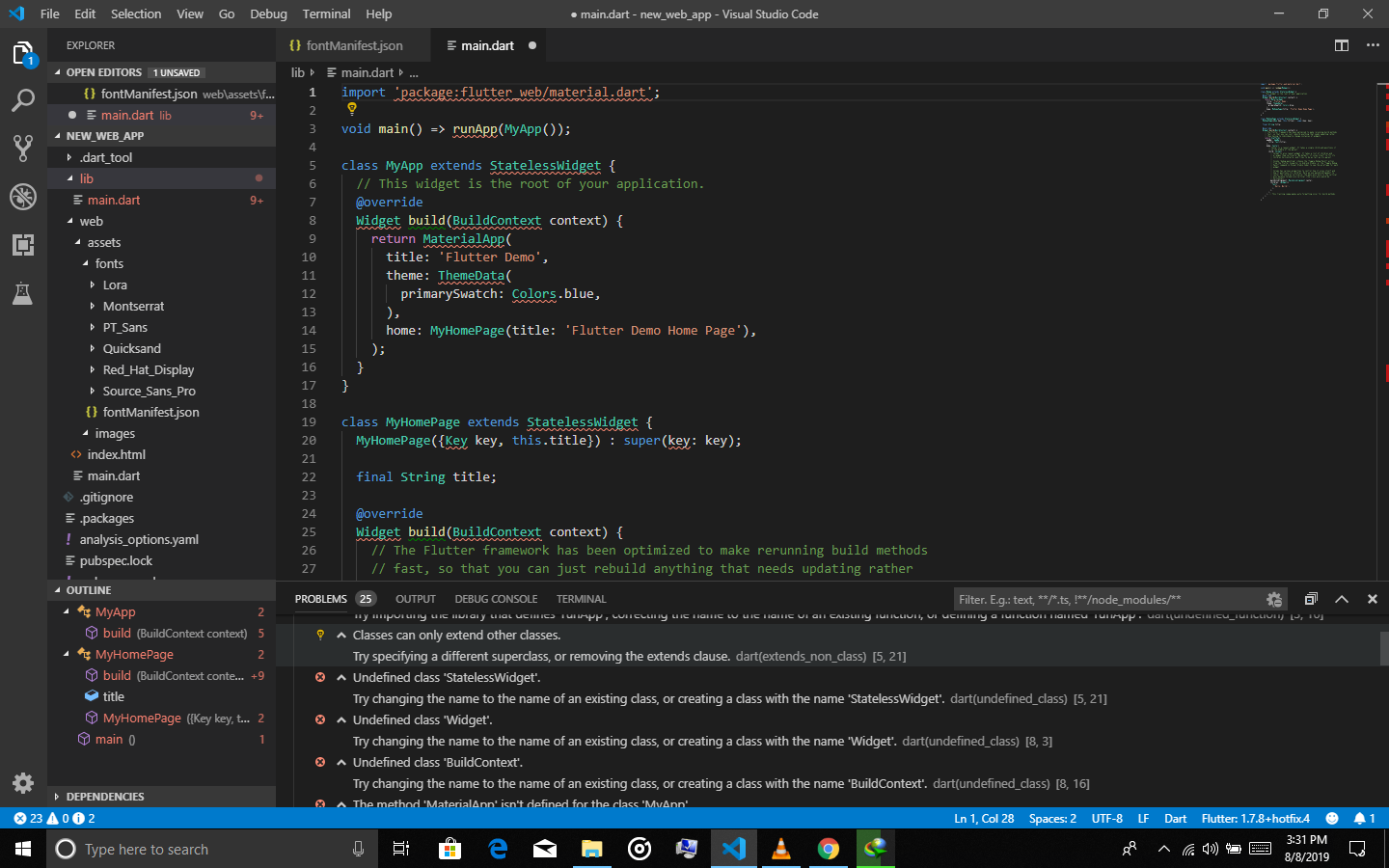Launch Edge browser from taskbar
Image resolution: width=1389 pixels, height=868 pixels.
tap(498, 849)
